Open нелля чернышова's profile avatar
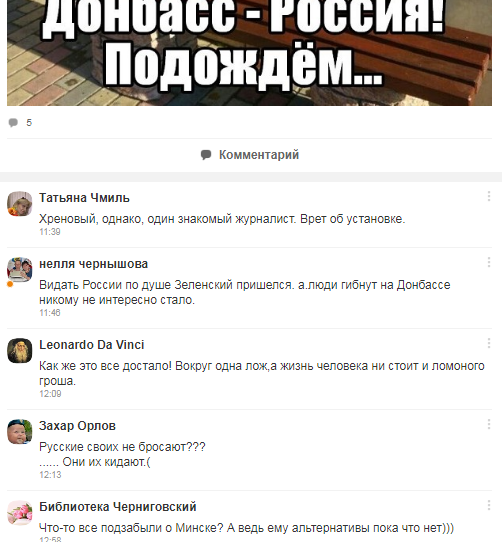 20,270
